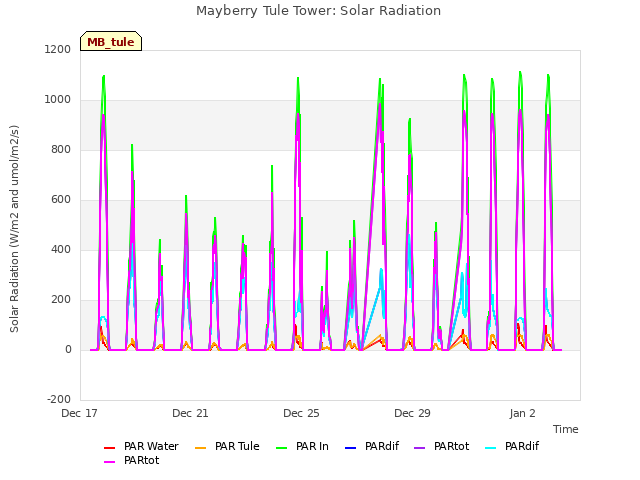Click the 'Dec 29' x-axis date label

(412, 413)
